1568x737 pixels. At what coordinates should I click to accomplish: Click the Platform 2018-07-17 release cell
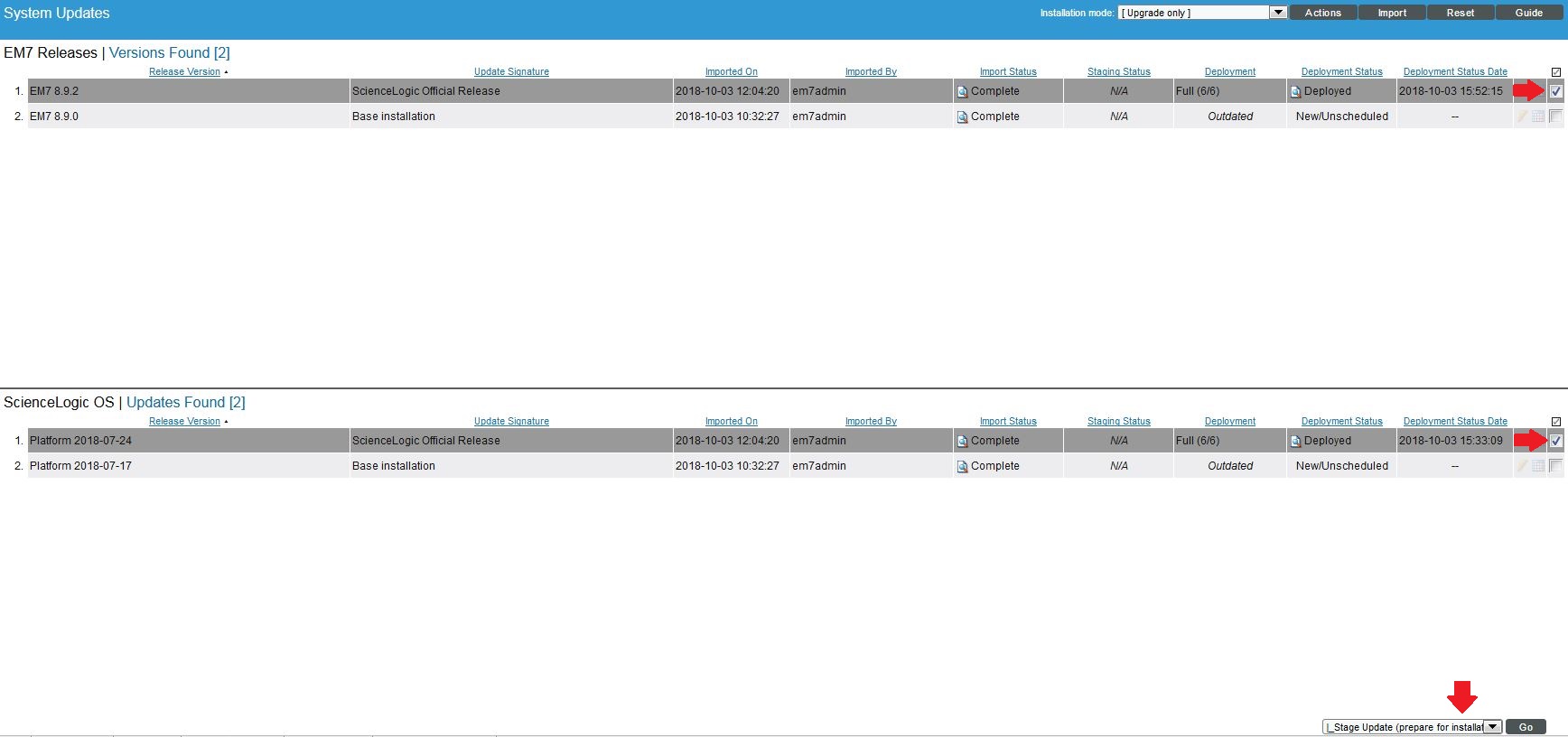pos(189,466)
